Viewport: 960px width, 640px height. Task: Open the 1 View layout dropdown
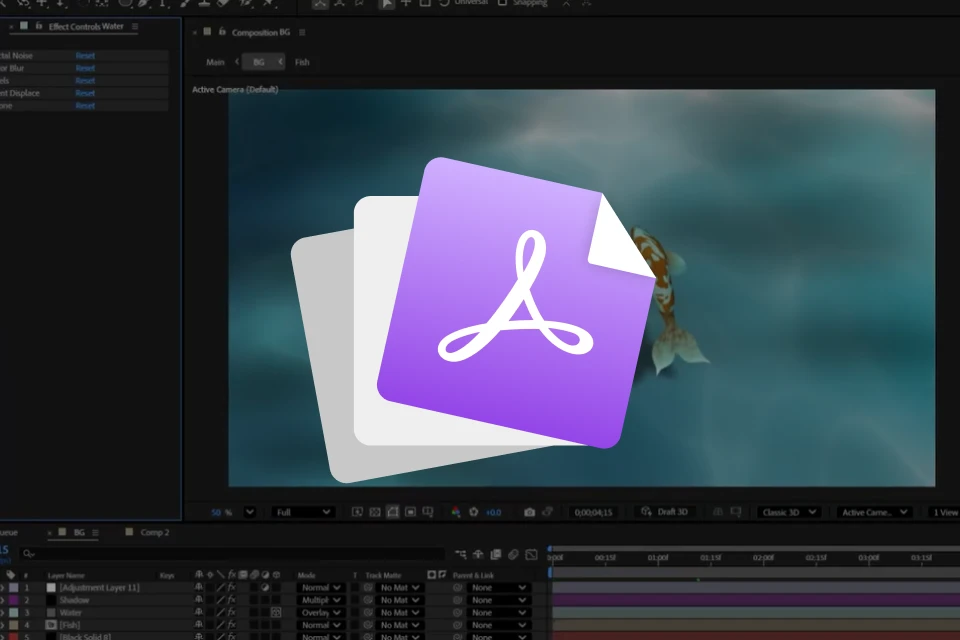pos(945,512)
